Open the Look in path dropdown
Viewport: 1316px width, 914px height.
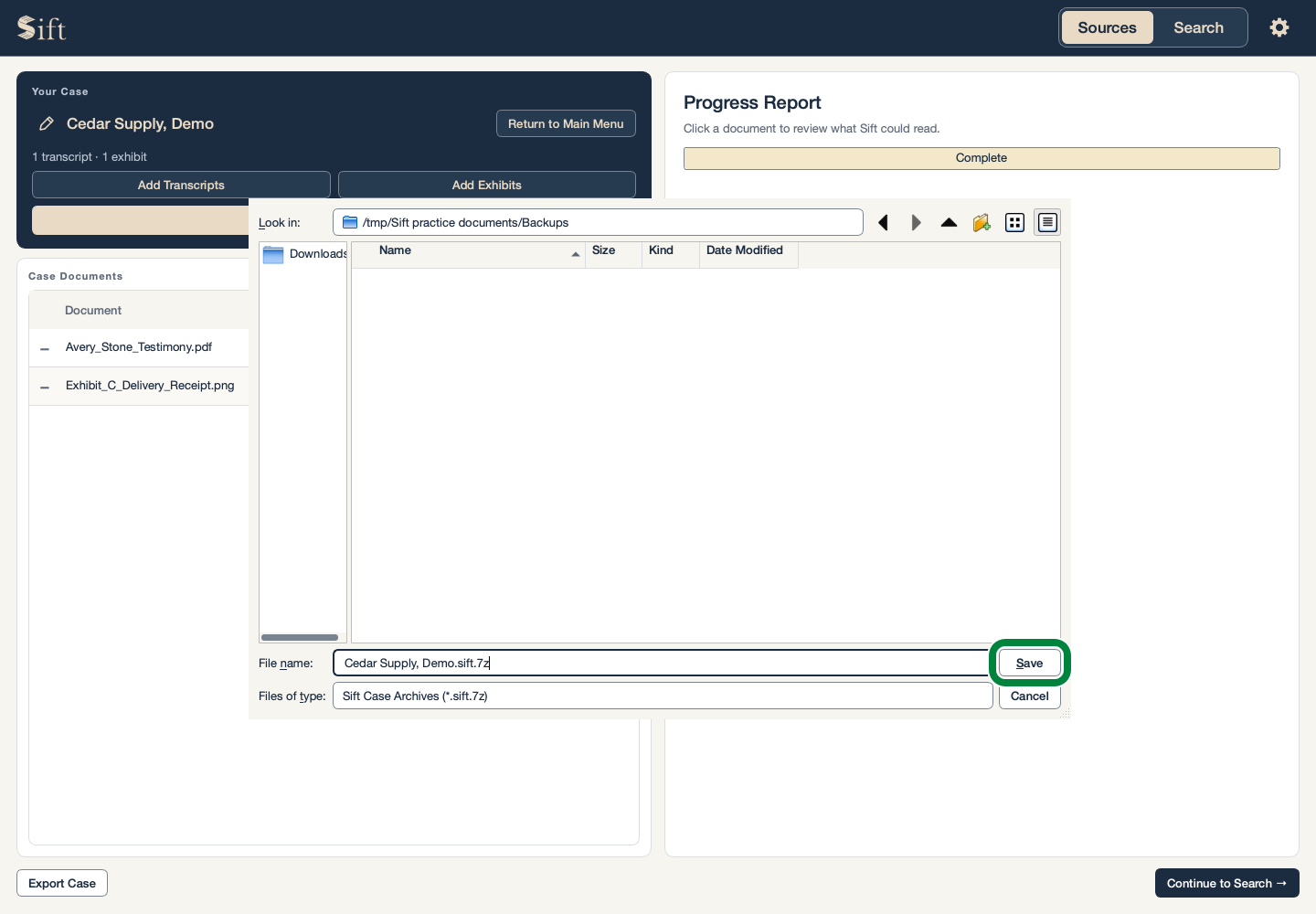(x=598, y=223)
